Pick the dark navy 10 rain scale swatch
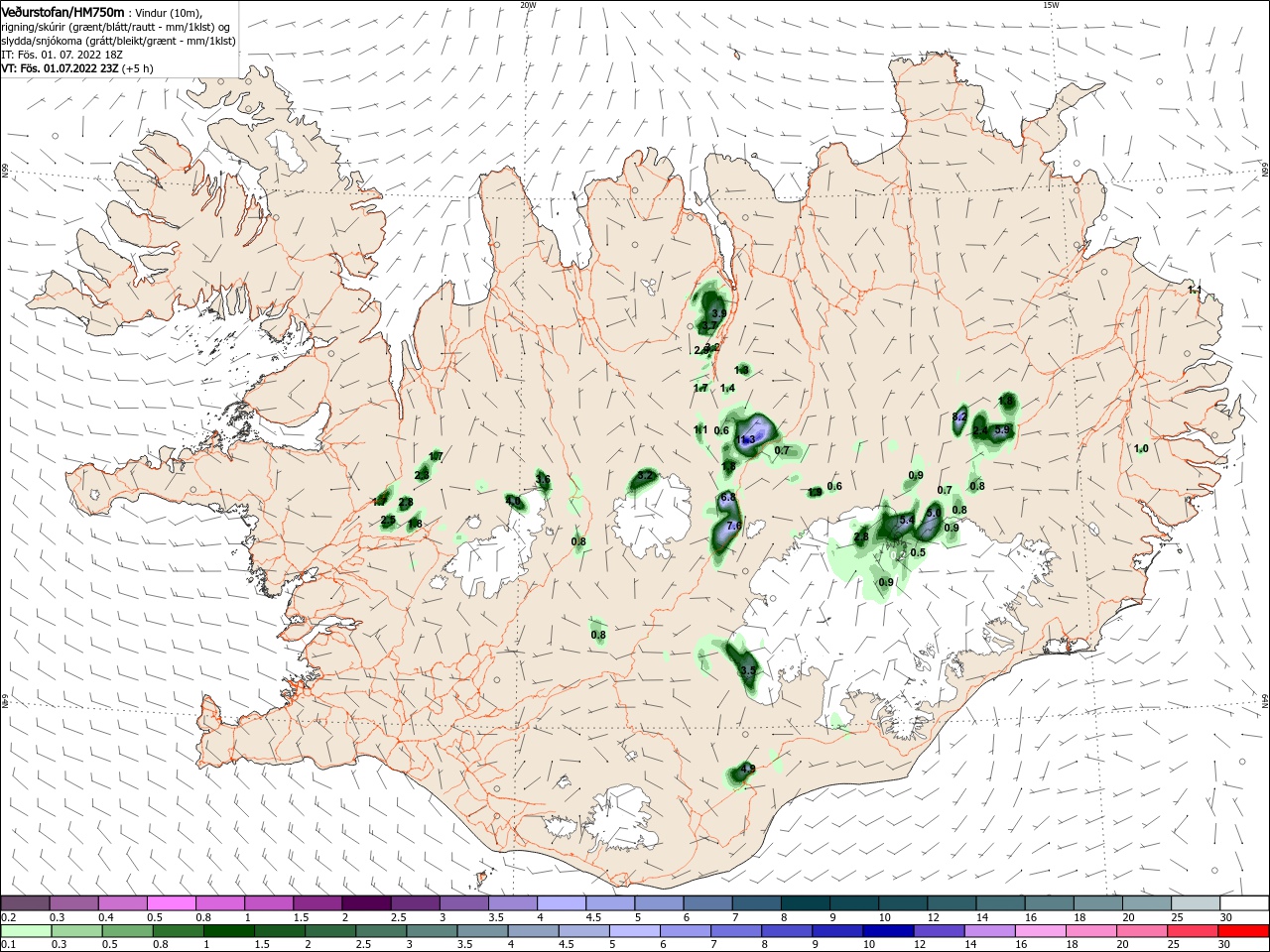The image size is (1270, 952). point(886,931)
